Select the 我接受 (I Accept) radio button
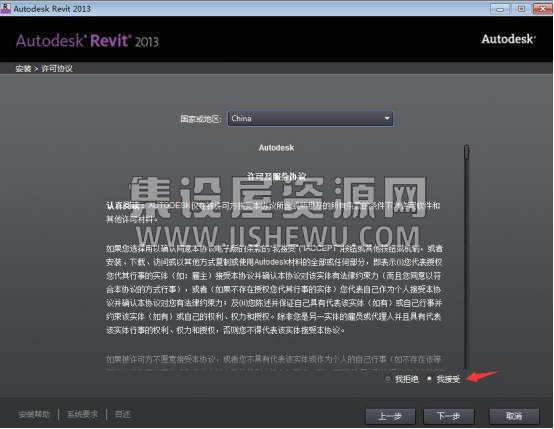The height and width of the screenshot is (429, 554). pos(429,379)
